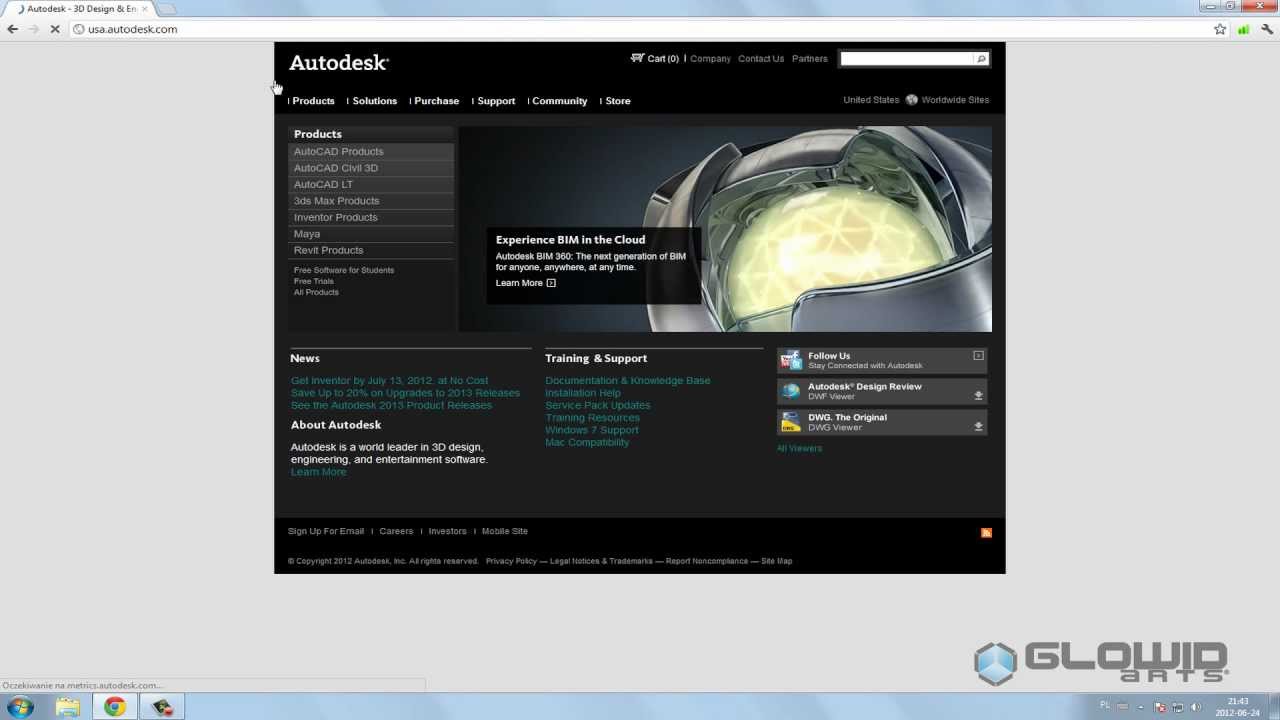
Task: Open Free Software for Students link
Action: click(x=344, y=270)
